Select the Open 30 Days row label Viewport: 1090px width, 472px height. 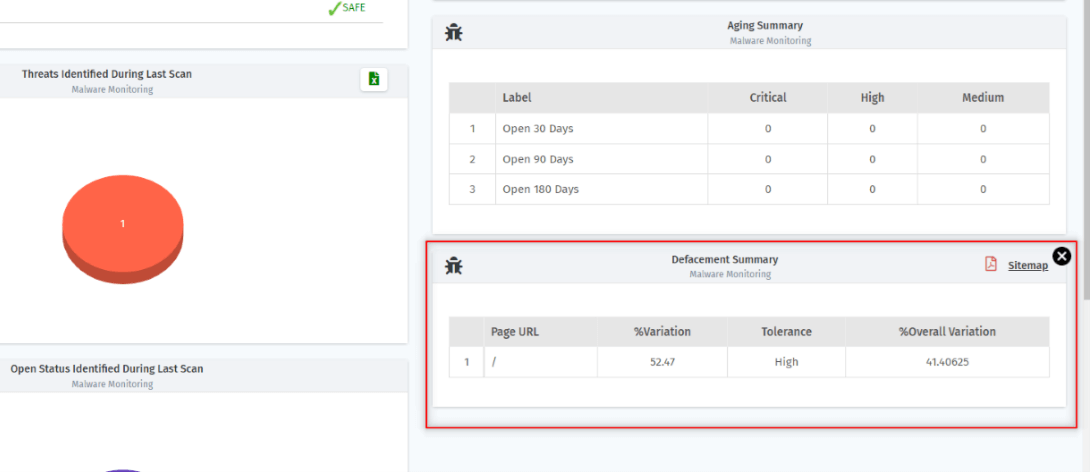click(538, 129)
